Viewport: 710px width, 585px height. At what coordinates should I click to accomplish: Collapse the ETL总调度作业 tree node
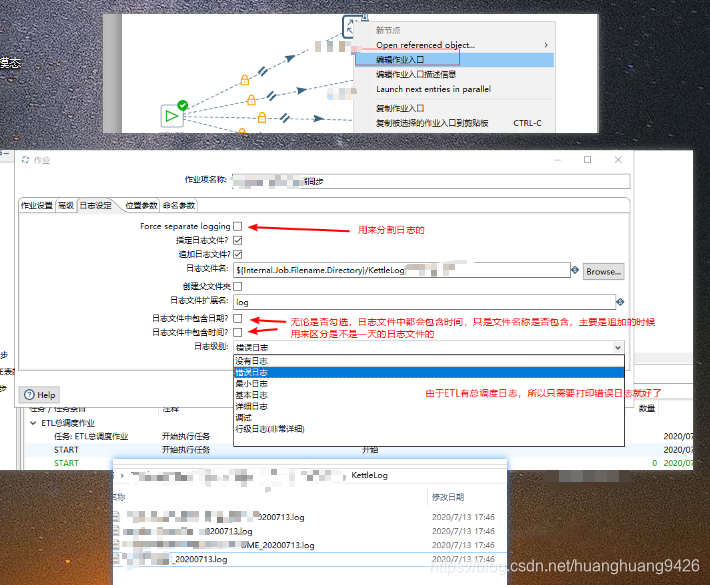[33, 423]
